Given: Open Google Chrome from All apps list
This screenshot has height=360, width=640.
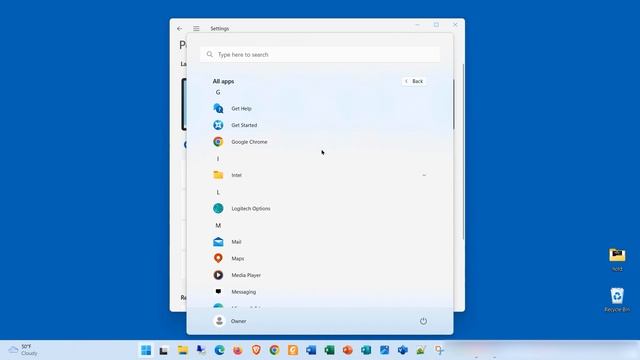Looking at the screenshot, I should pyautogui.click(x=319, y=142).
